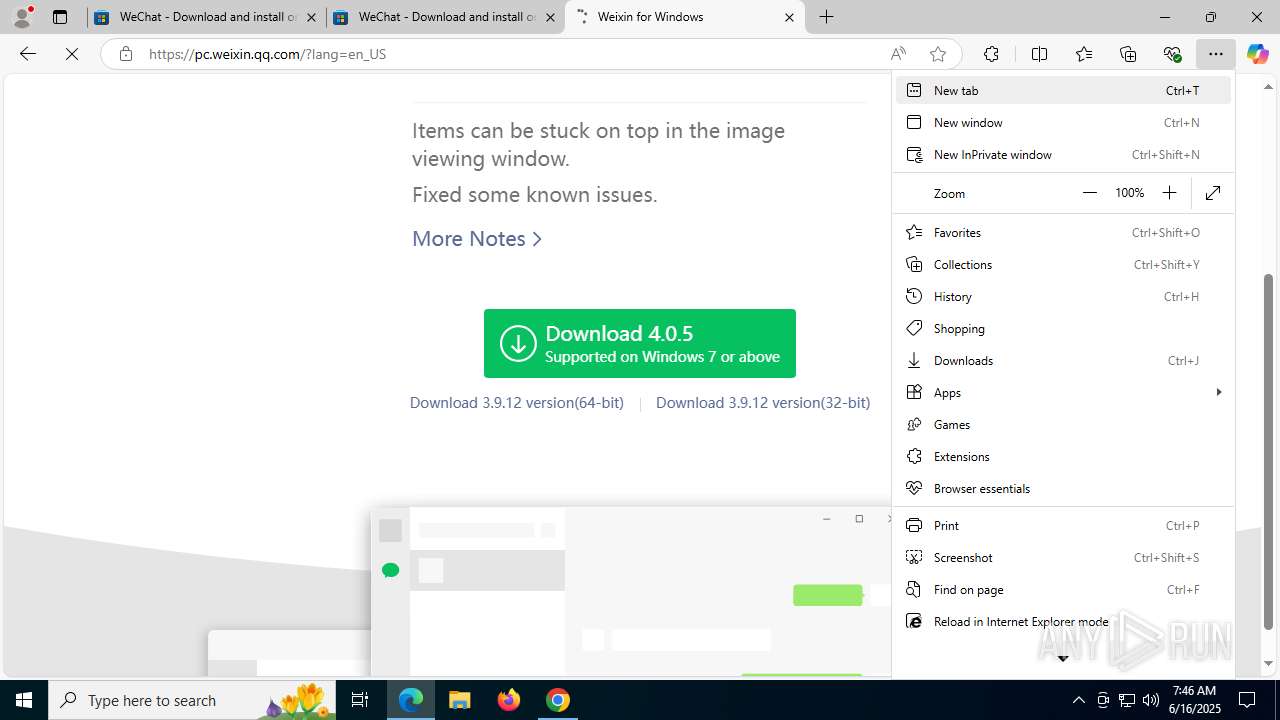Open Collections toolbar icon

pos(1128,54)
